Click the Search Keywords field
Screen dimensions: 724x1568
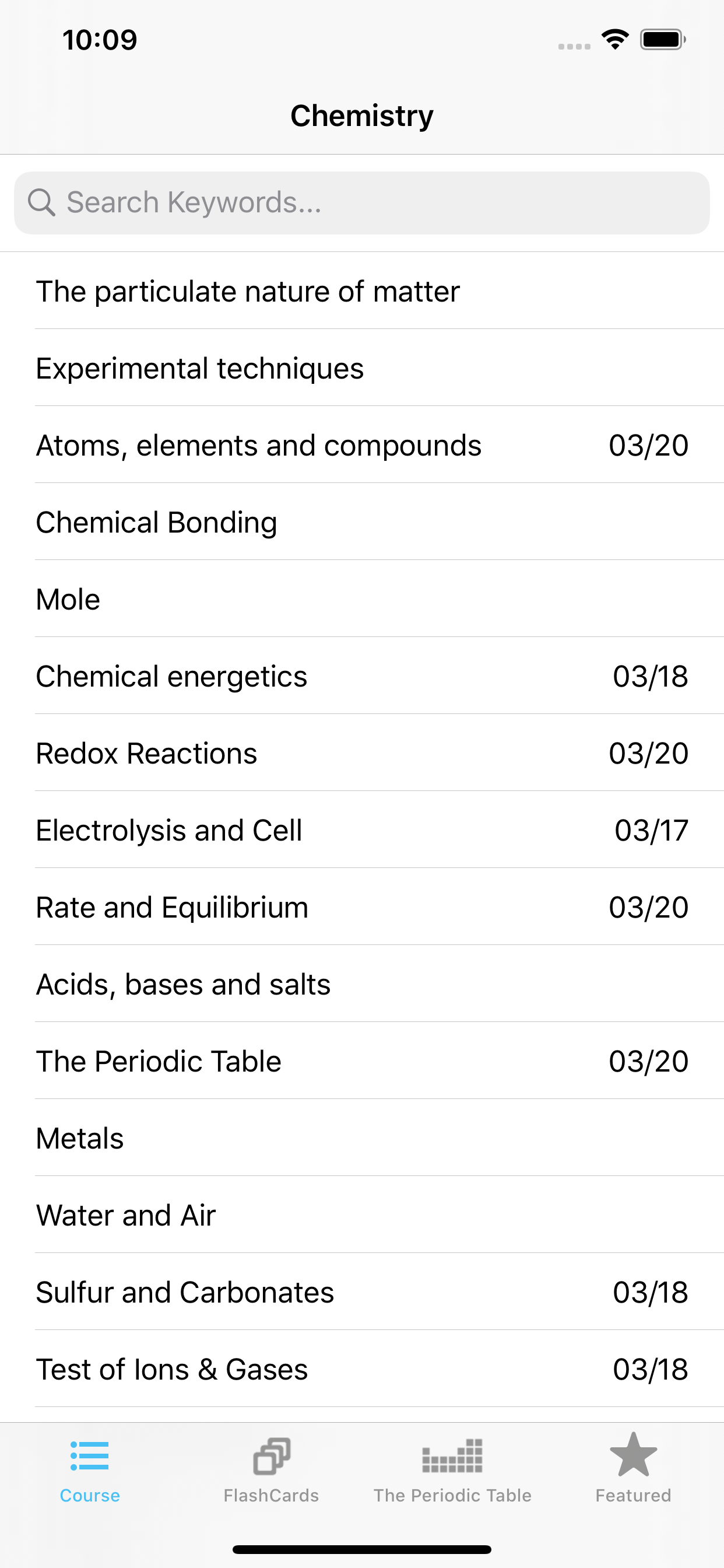(x=362, y=202)
